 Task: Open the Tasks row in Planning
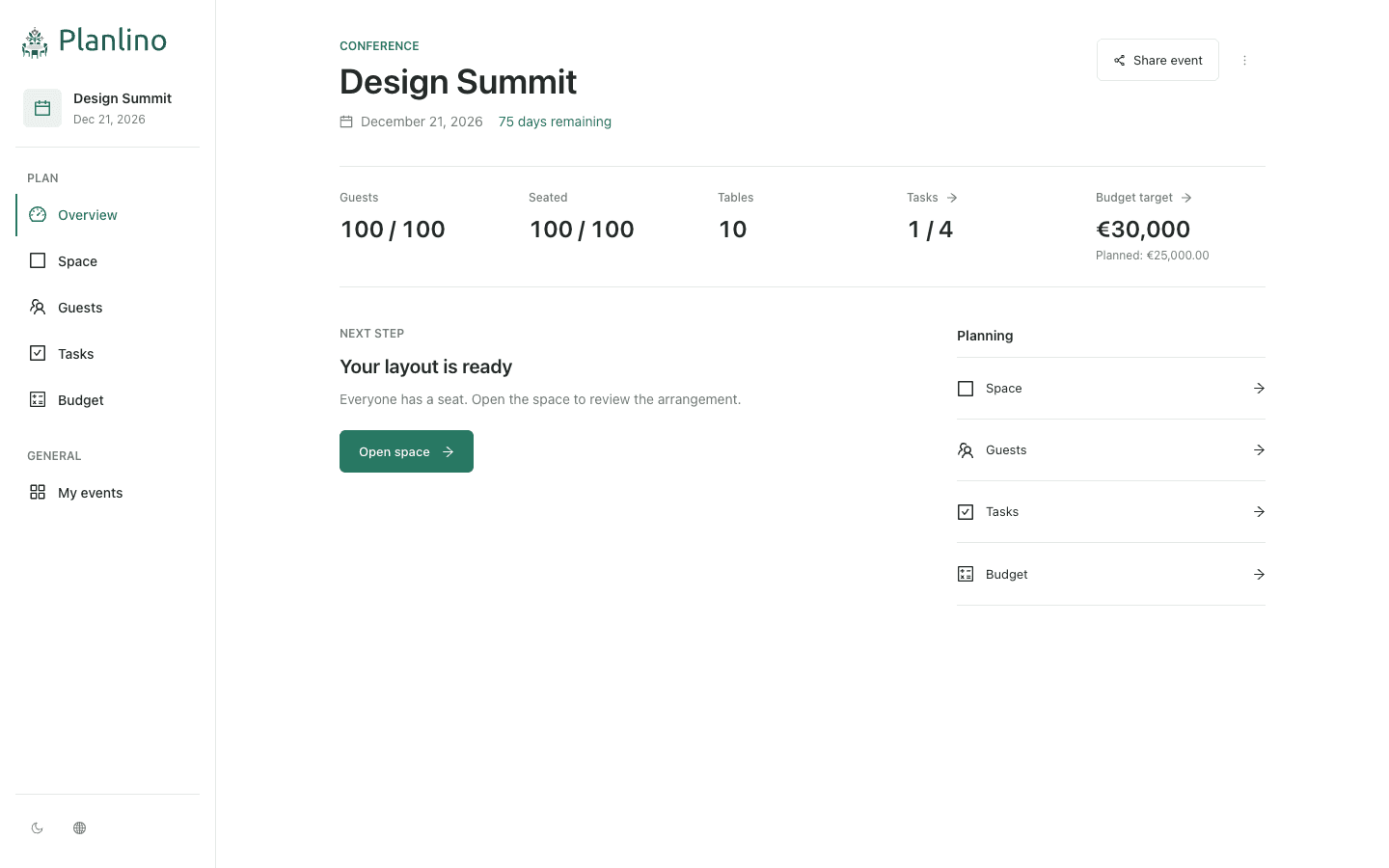[x=1111, y=512]
